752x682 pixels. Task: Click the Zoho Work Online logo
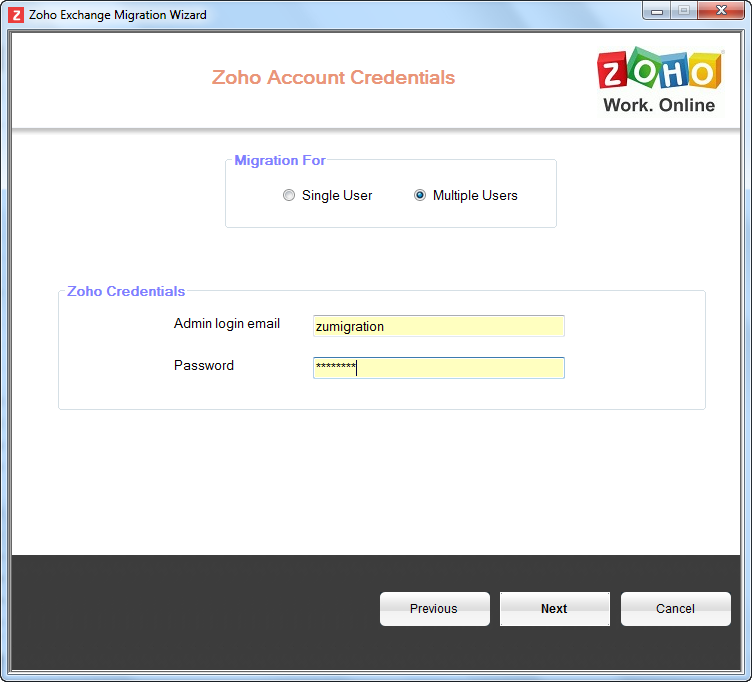point(659,80)
